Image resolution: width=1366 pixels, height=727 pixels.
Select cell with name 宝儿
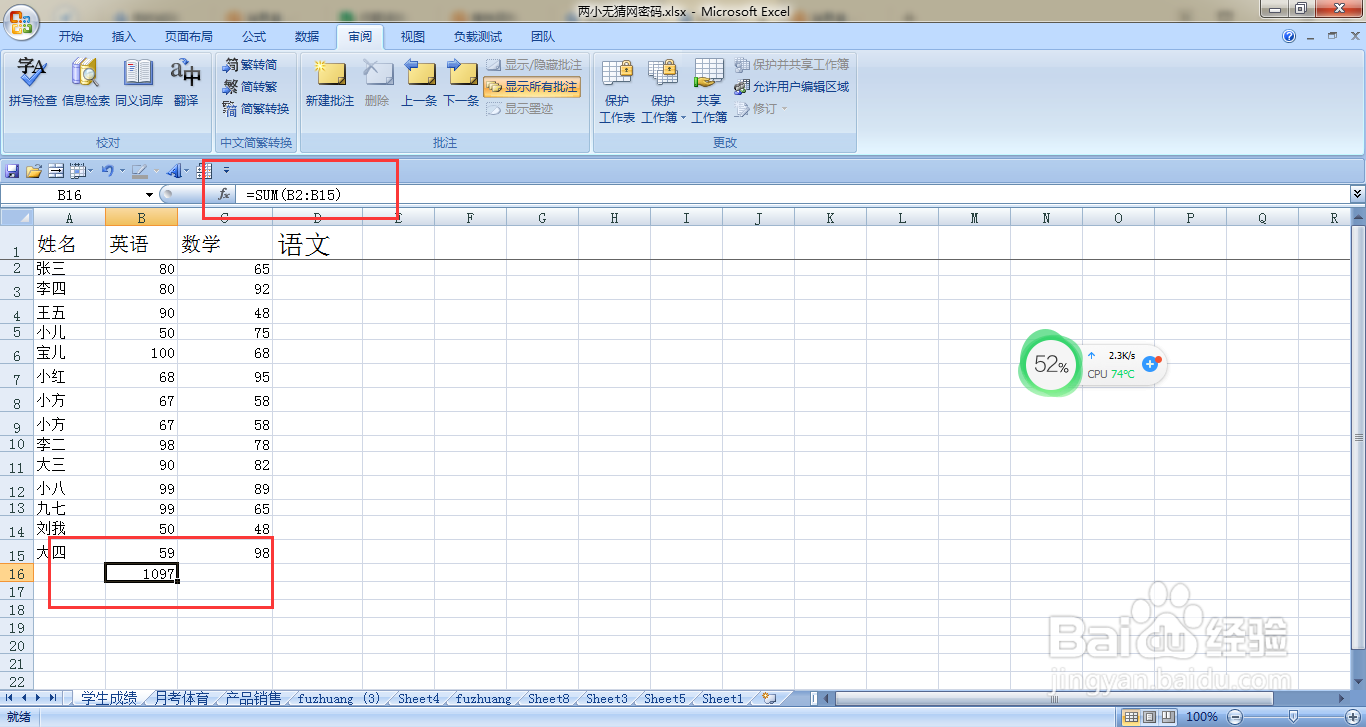click(70, 353)
